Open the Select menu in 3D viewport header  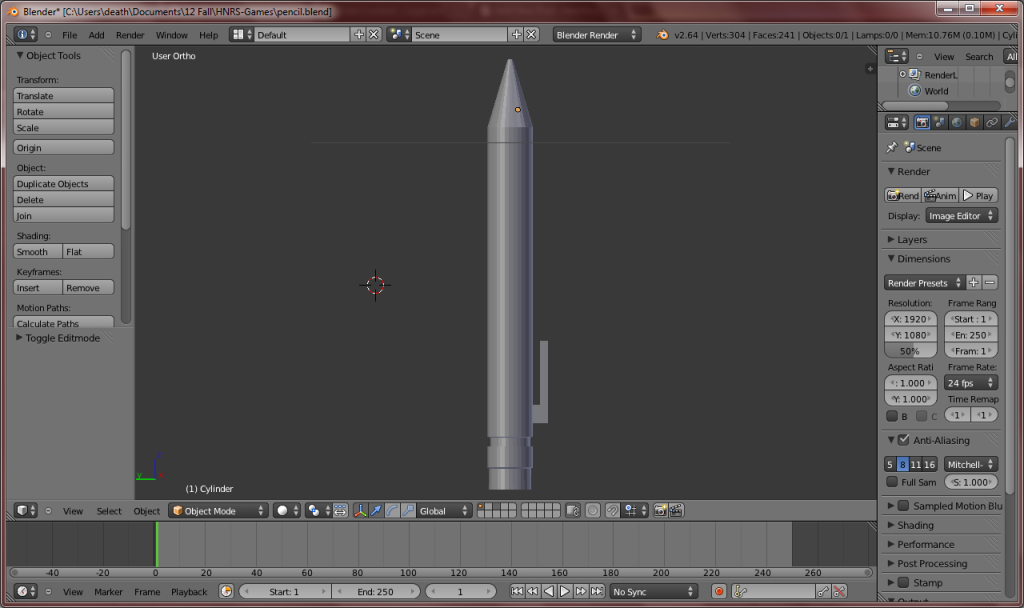tap(109, 511)
